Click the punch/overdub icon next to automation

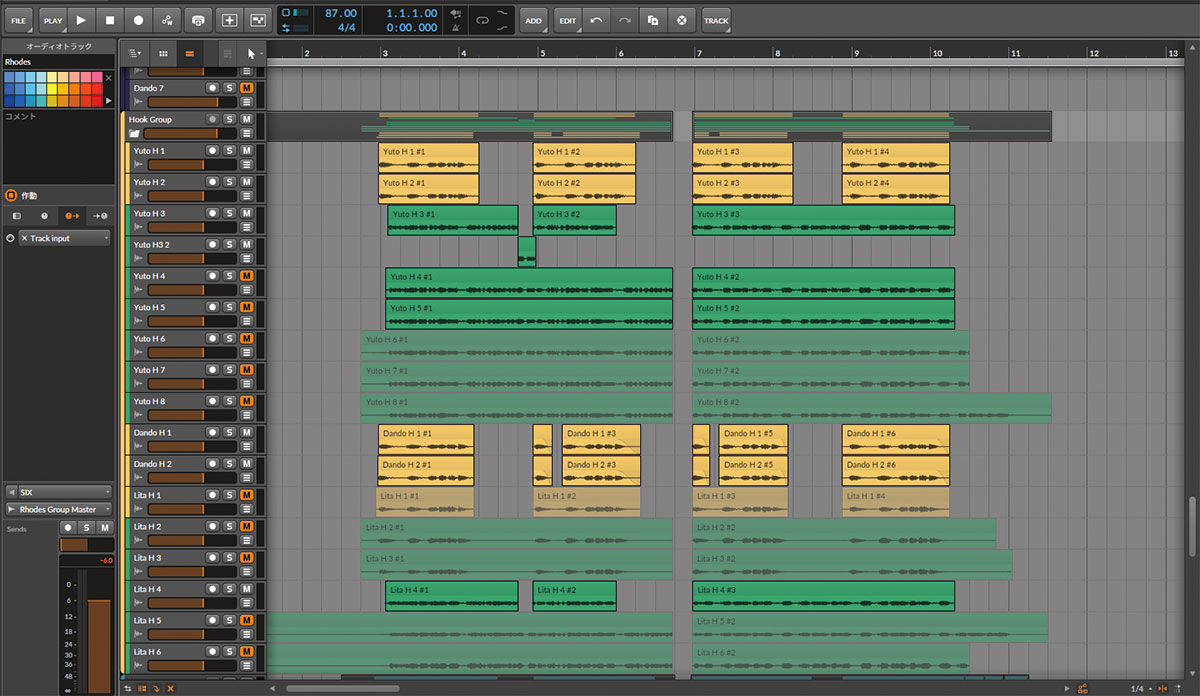tap(199, 19)
